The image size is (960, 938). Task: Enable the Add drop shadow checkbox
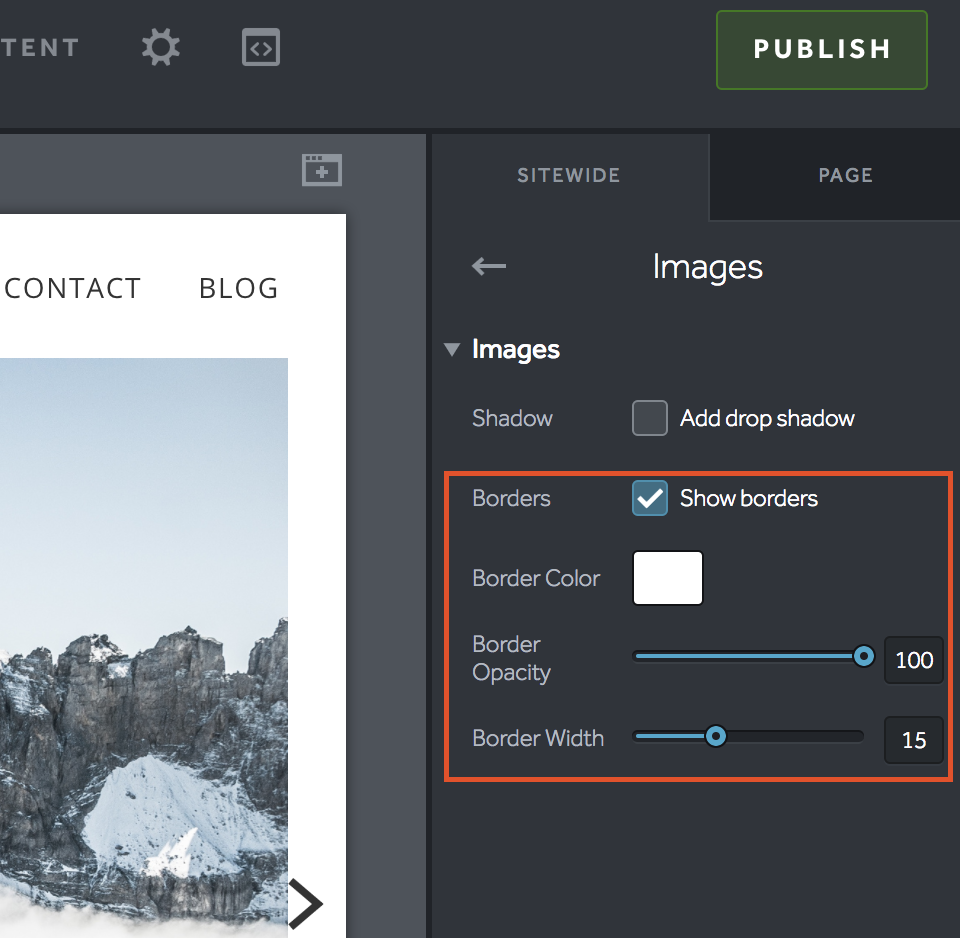click(650, 418)
